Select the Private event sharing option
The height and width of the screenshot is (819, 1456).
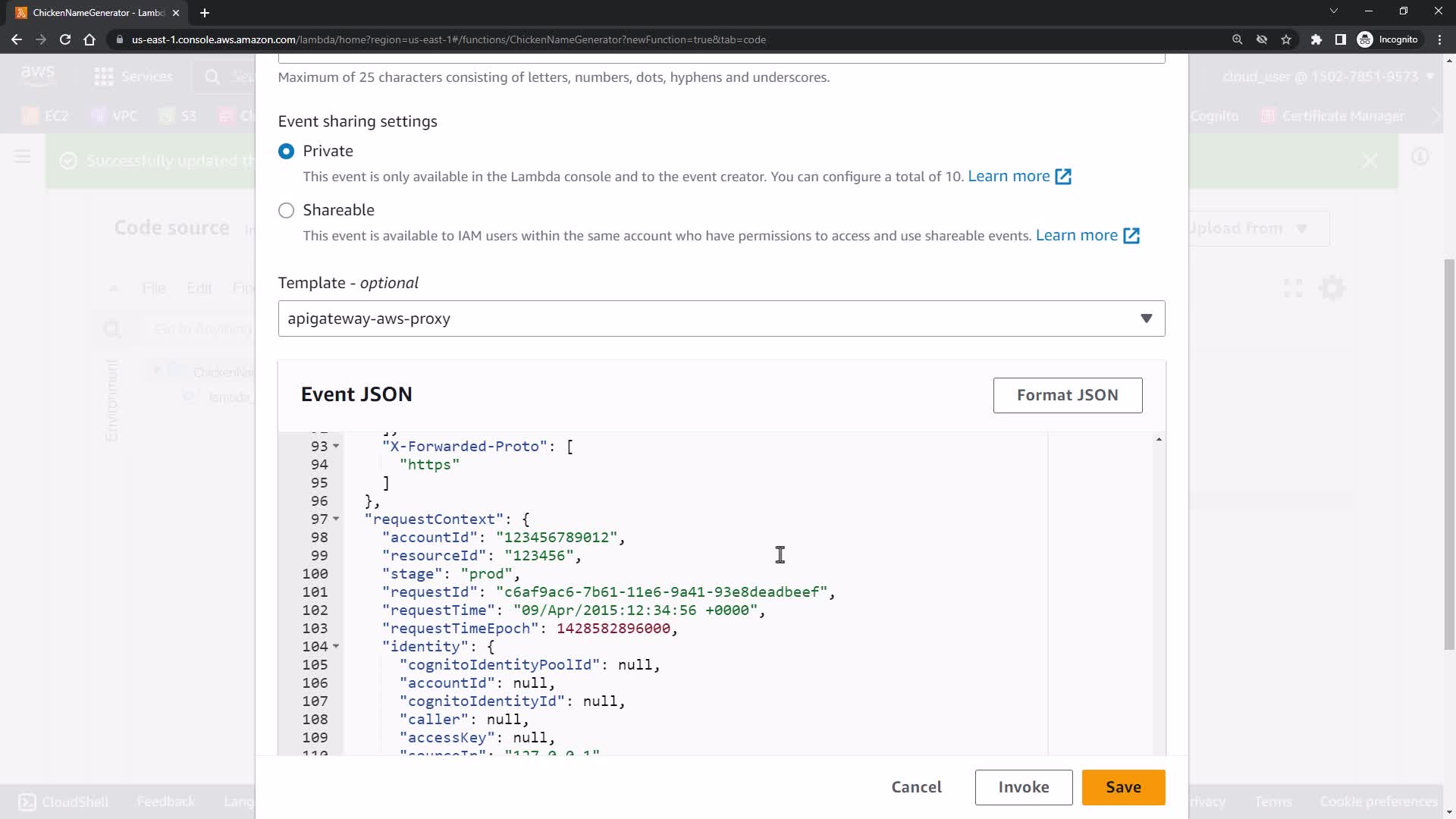coord(286,151)
